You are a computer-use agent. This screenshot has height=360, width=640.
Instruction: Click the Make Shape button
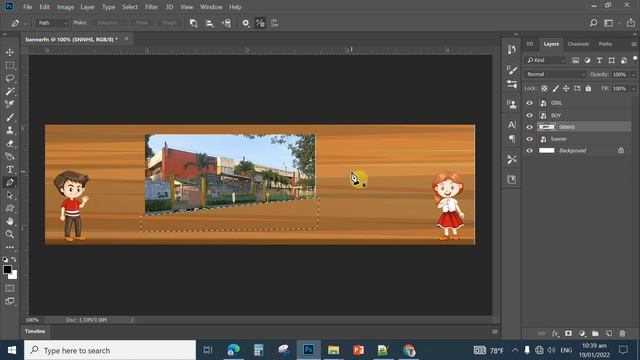[169, 23]
